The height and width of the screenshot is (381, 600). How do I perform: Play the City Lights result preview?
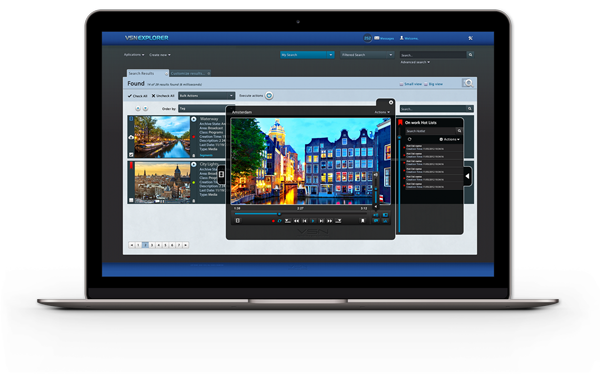(194, 164)
